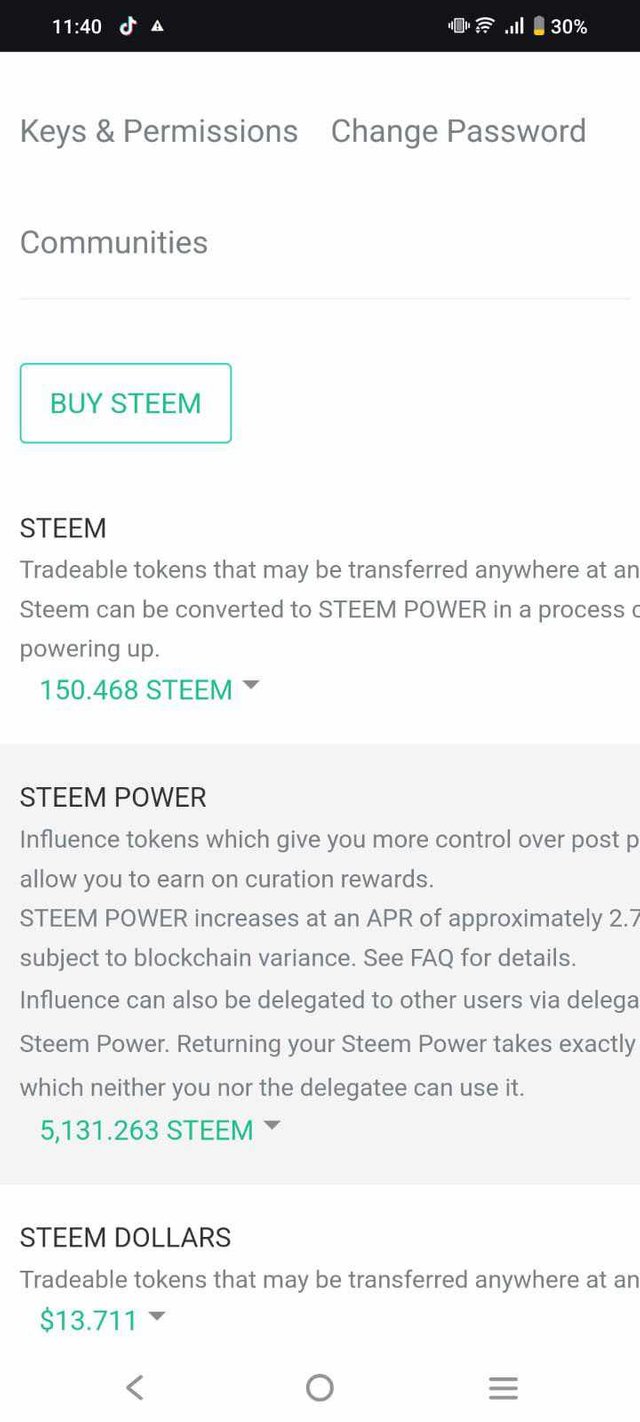
Task: Tap the cellular signal bars icon
Action: pyautogui.click(x=514, y=27)
